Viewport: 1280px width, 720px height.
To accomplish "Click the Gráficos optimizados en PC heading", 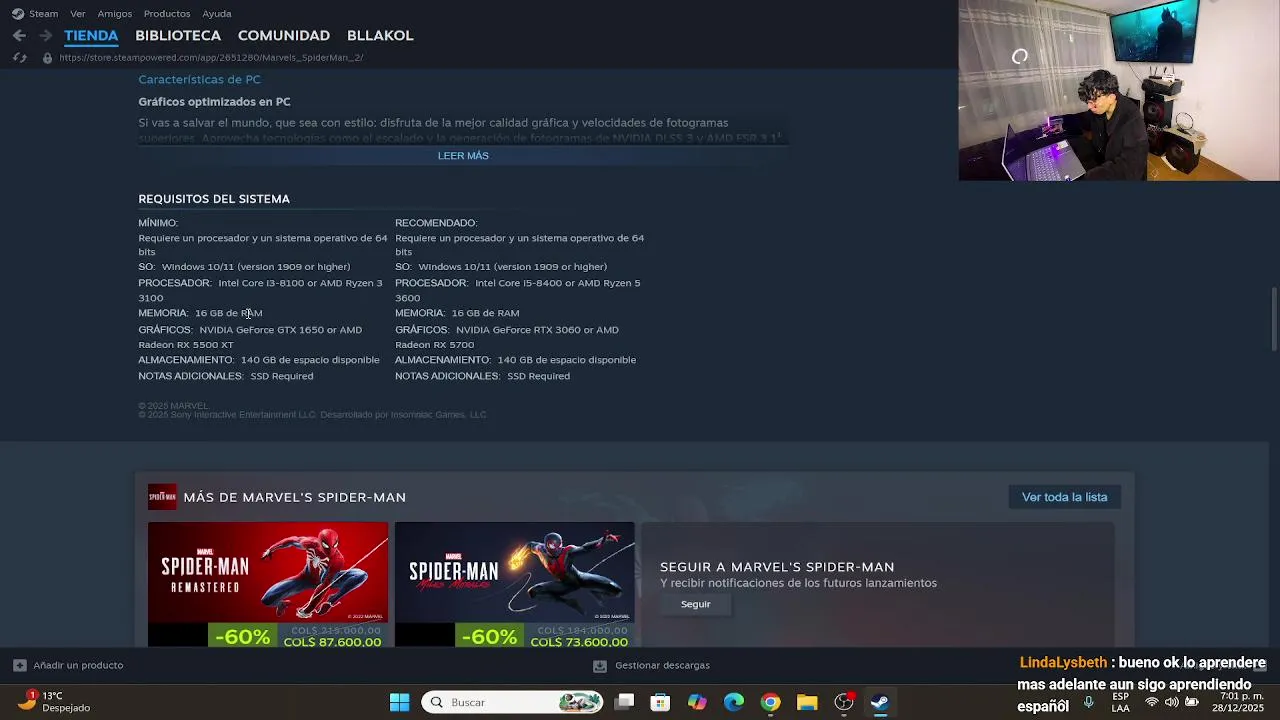I will pos(214,102).
